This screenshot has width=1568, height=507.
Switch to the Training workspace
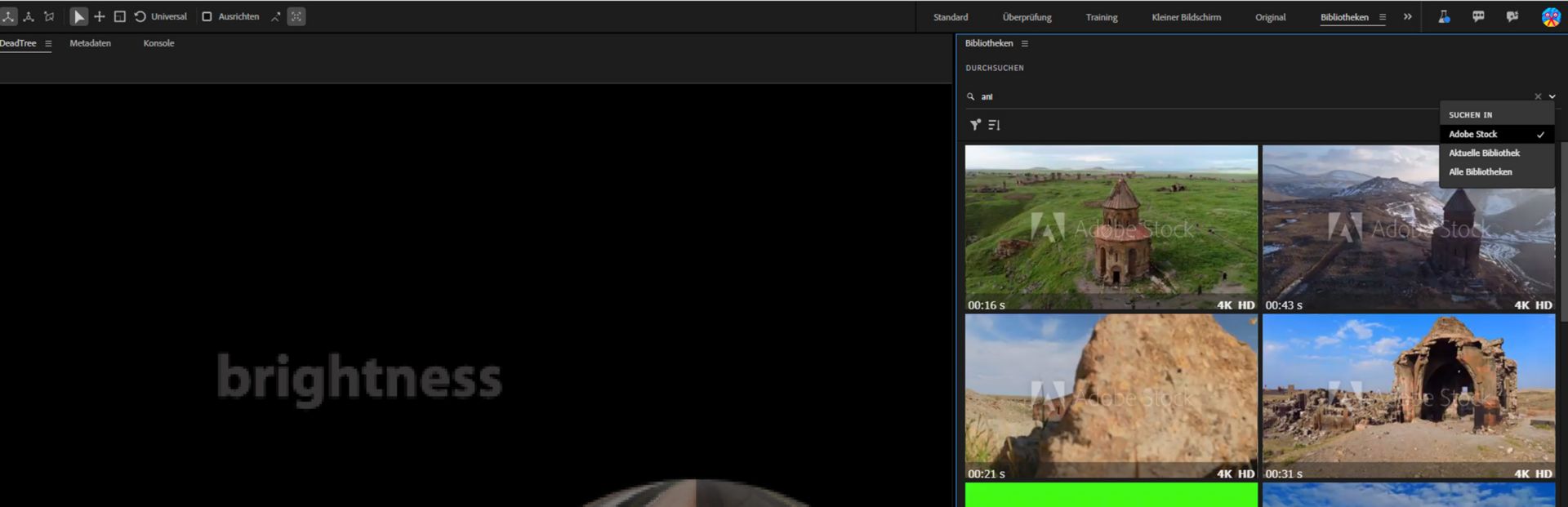point(1101,17)
